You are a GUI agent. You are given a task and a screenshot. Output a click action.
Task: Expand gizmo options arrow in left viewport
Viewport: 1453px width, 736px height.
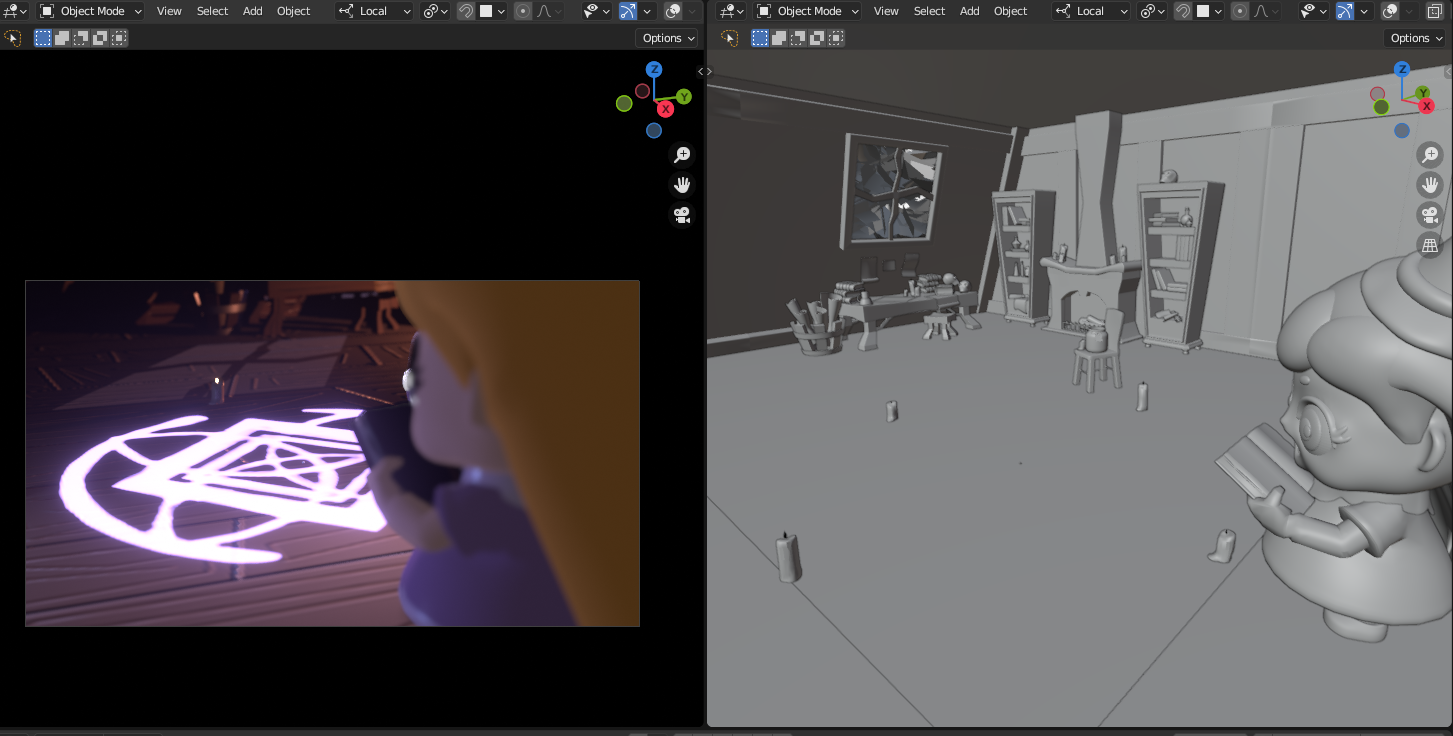(647, 11)
